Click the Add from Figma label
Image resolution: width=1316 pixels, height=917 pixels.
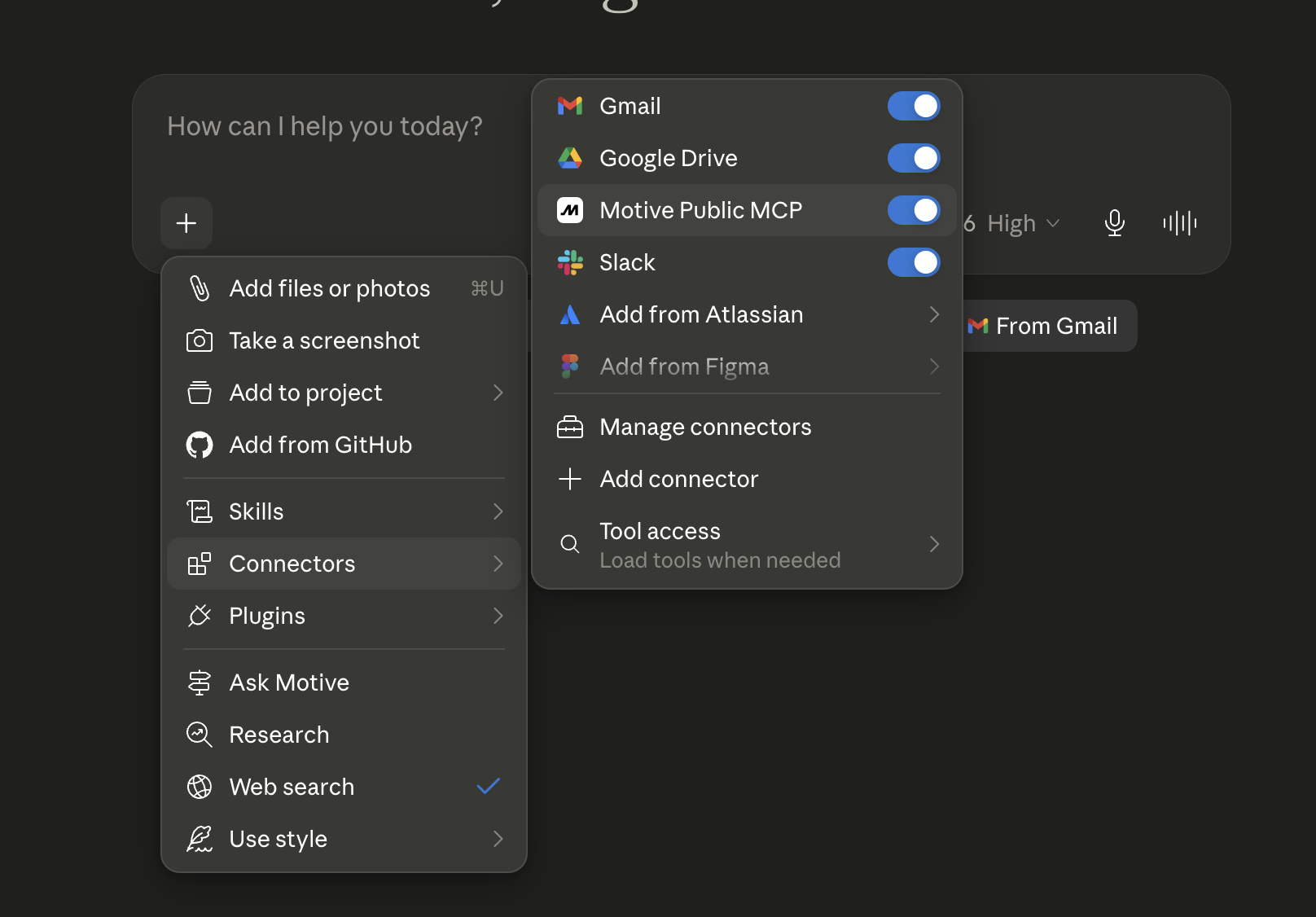click(x=684, y=366)
